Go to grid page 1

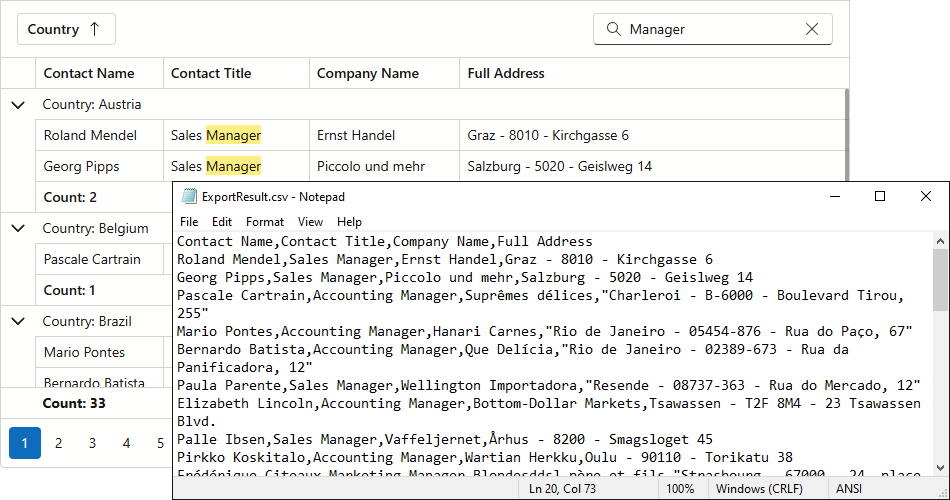[25, 443]
